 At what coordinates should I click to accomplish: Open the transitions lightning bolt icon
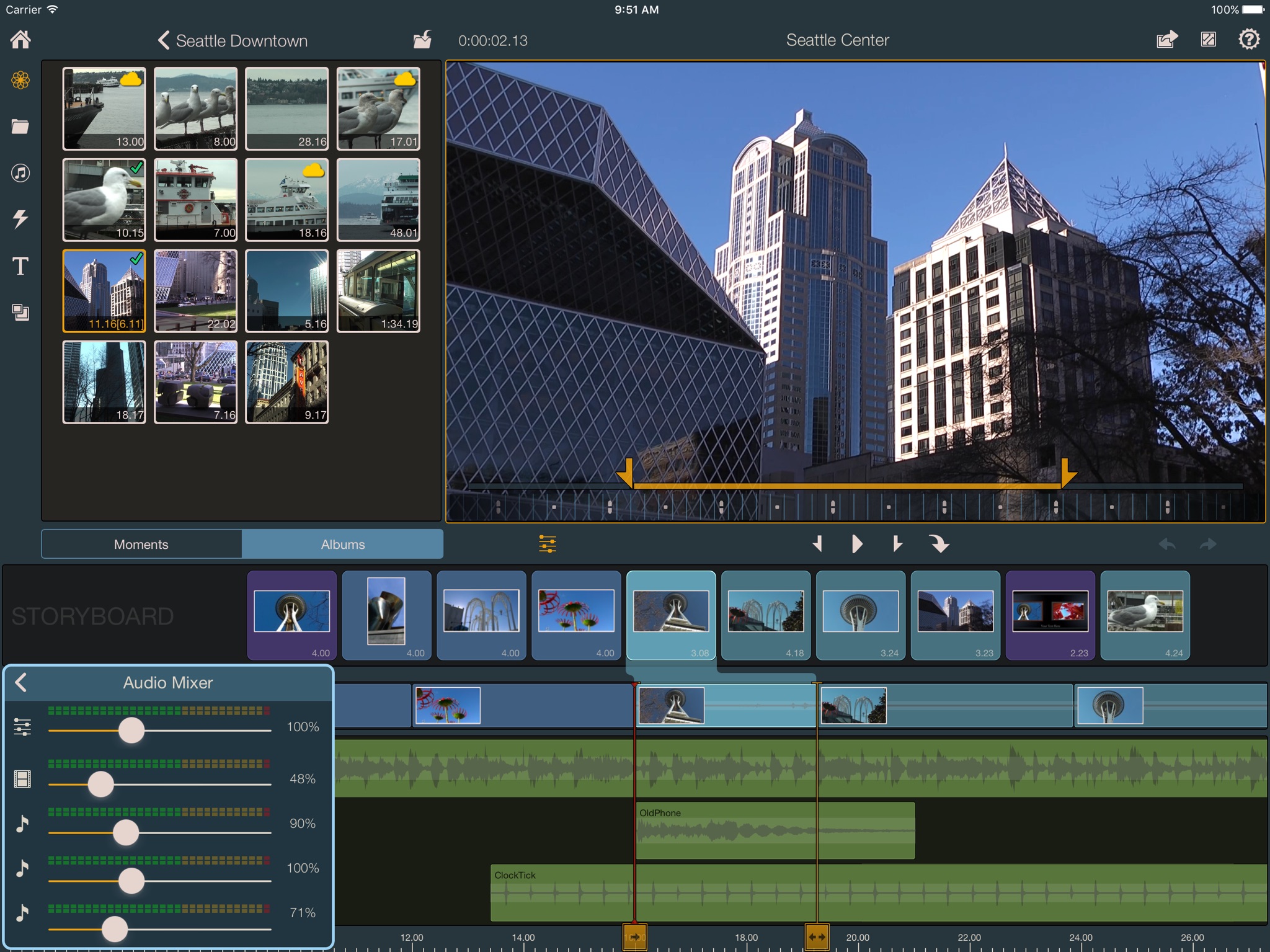[x=20, y=218]
